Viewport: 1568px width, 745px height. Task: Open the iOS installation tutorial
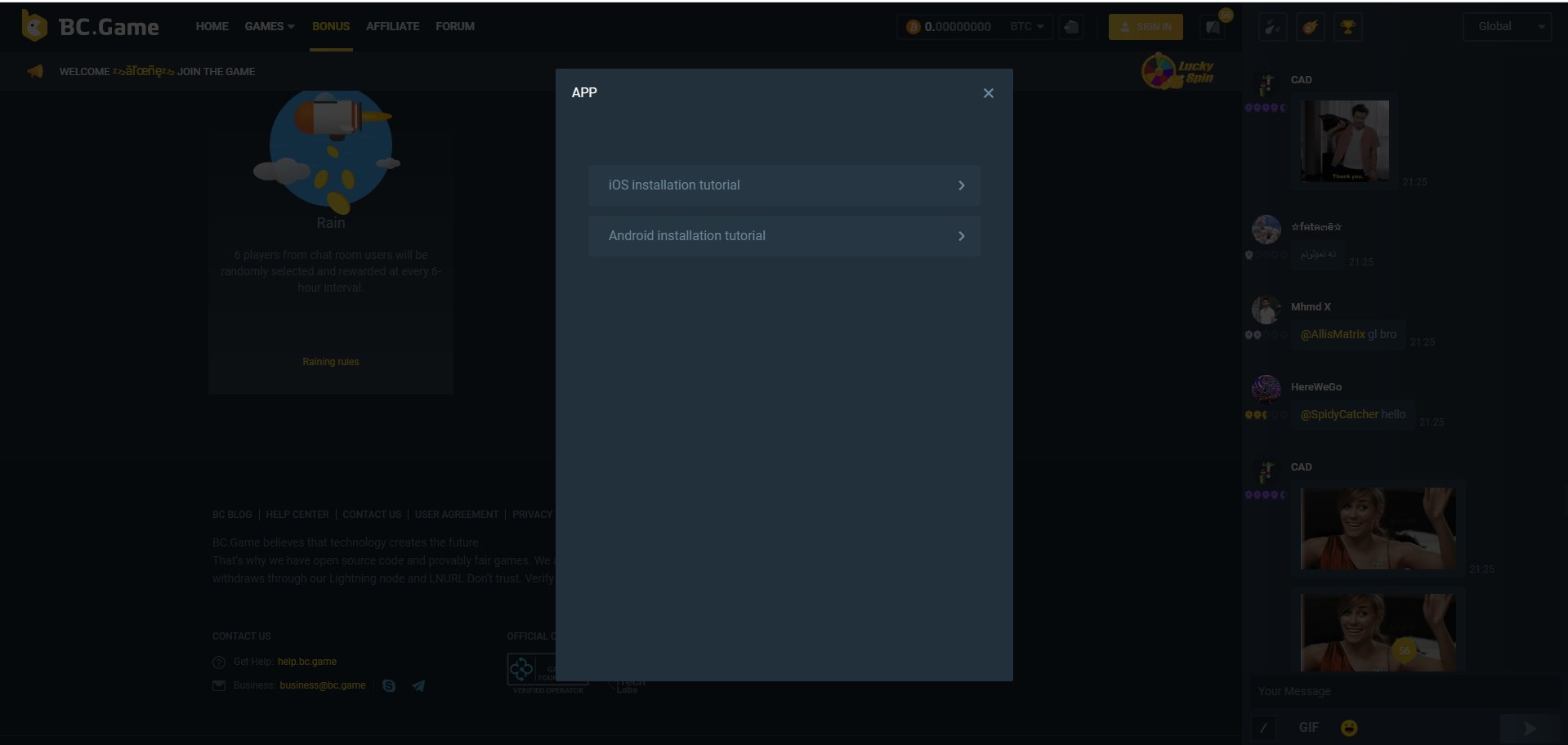click(x=784, y=185)
